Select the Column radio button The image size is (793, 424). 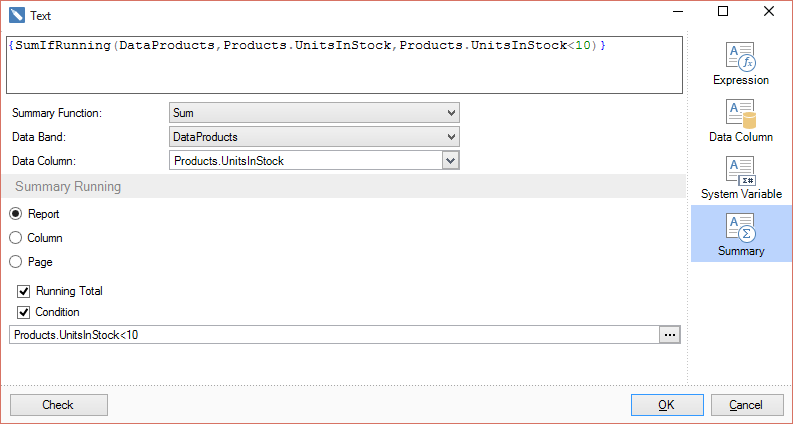pyautogui.click(x=16, y=238)
